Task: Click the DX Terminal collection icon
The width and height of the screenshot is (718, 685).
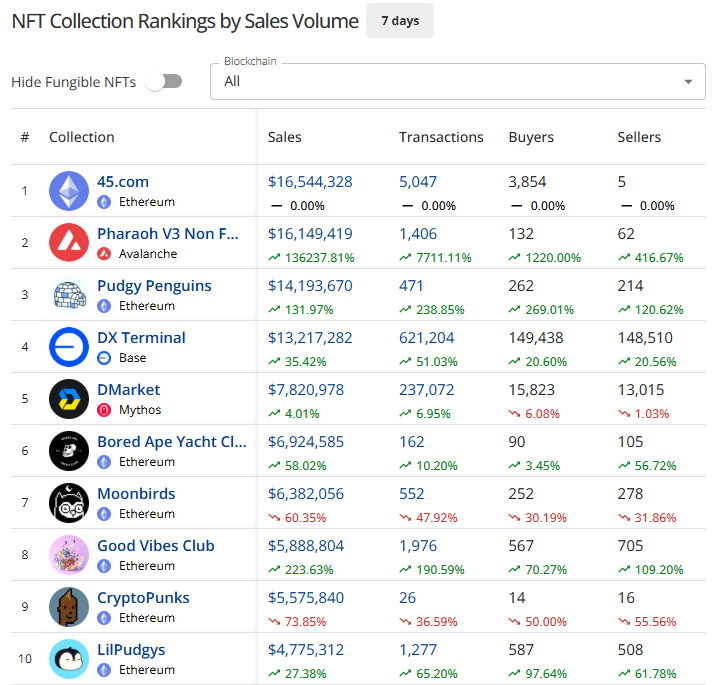Action: [x=69, y=347]
